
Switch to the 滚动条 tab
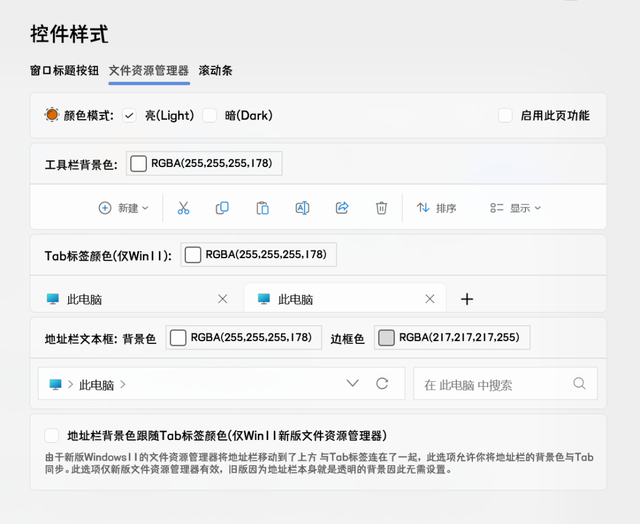click(215, 71)
